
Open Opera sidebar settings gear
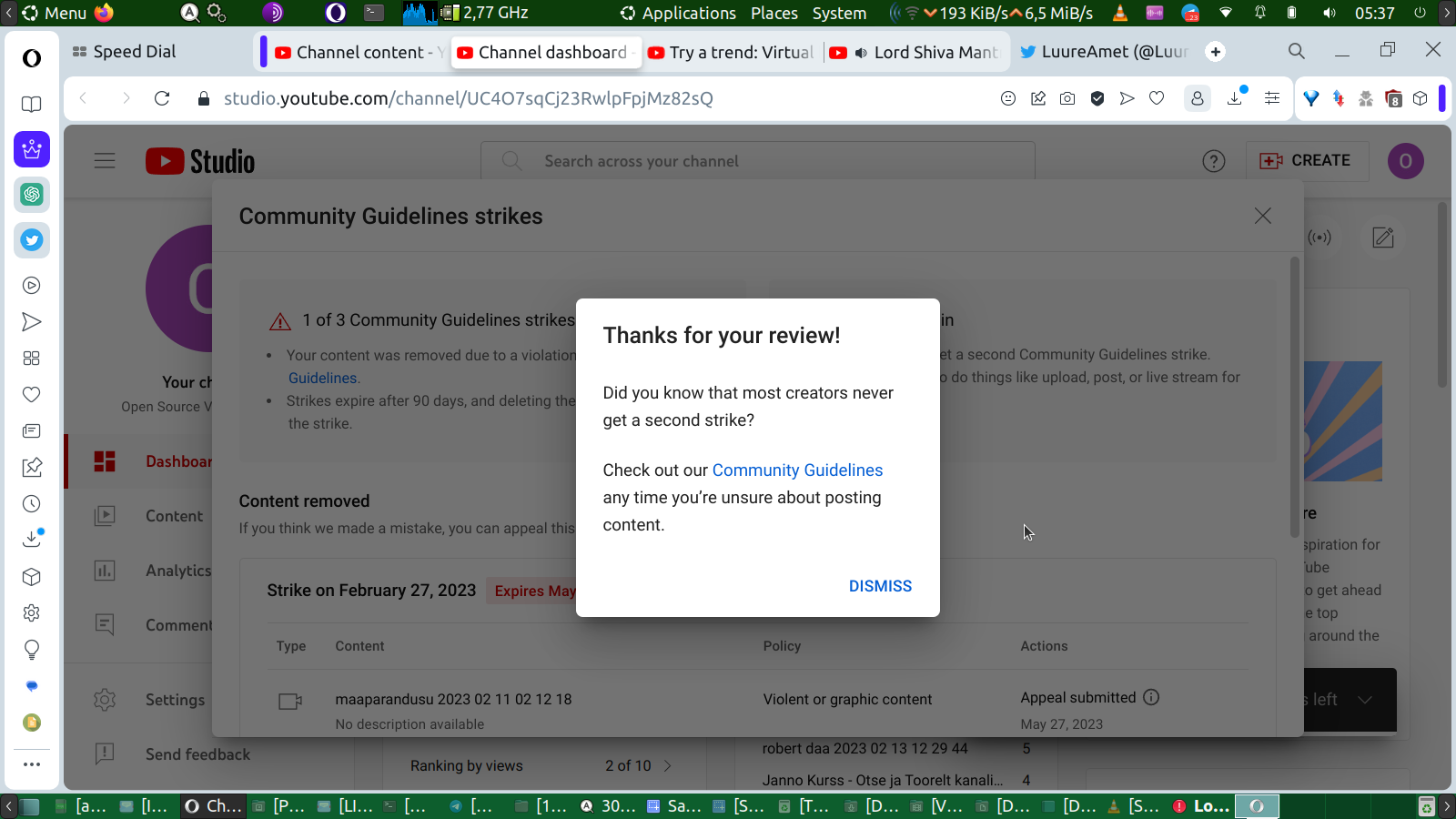click(x=32, y=613)
